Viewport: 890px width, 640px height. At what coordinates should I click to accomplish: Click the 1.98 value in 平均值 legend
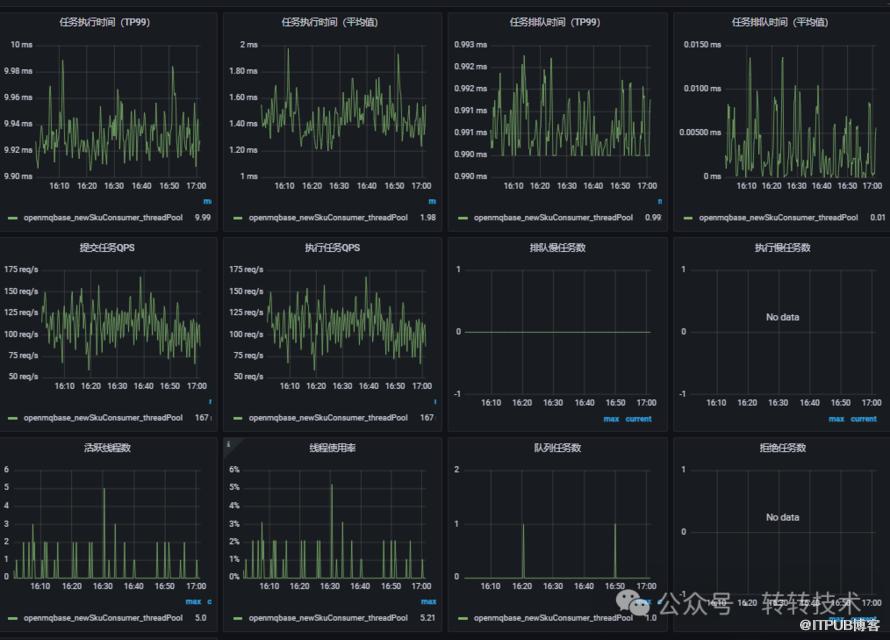(x=428, y=217)
